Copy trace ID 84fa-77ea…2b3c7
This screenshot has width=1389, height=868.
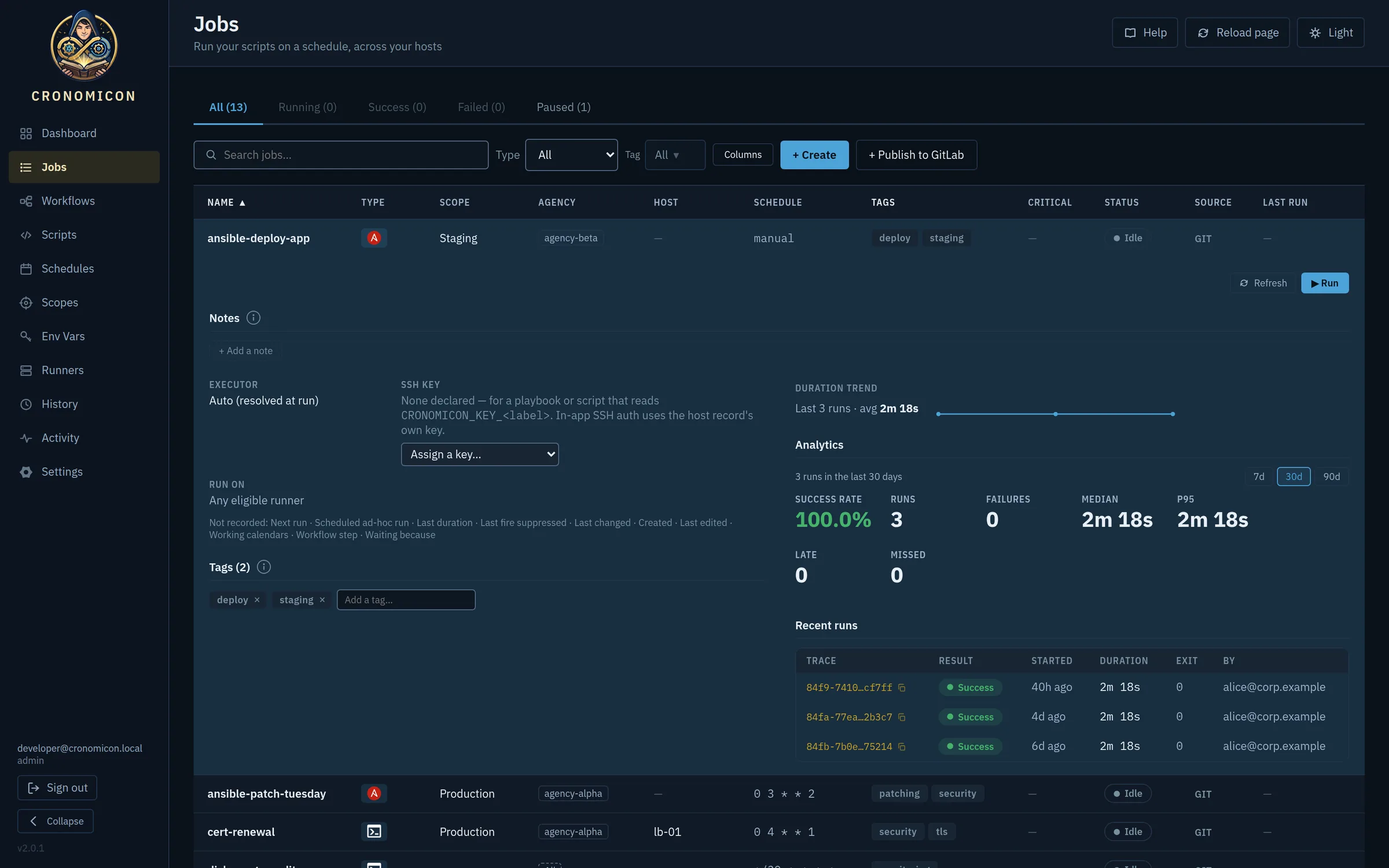coord(902,717)
